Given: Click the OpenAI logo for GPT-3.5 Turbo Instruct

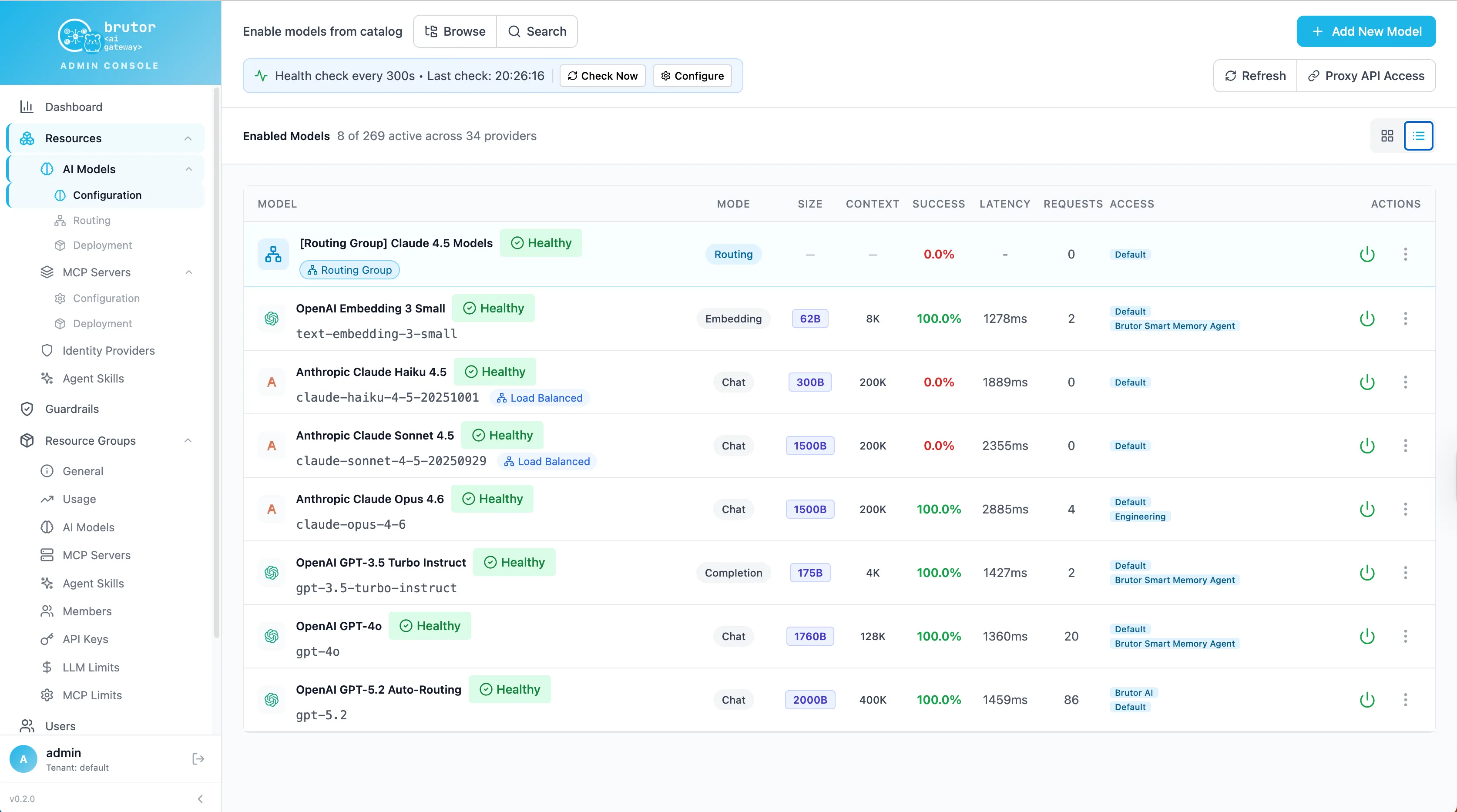Looking at the screenshot, I should point(272,573).
